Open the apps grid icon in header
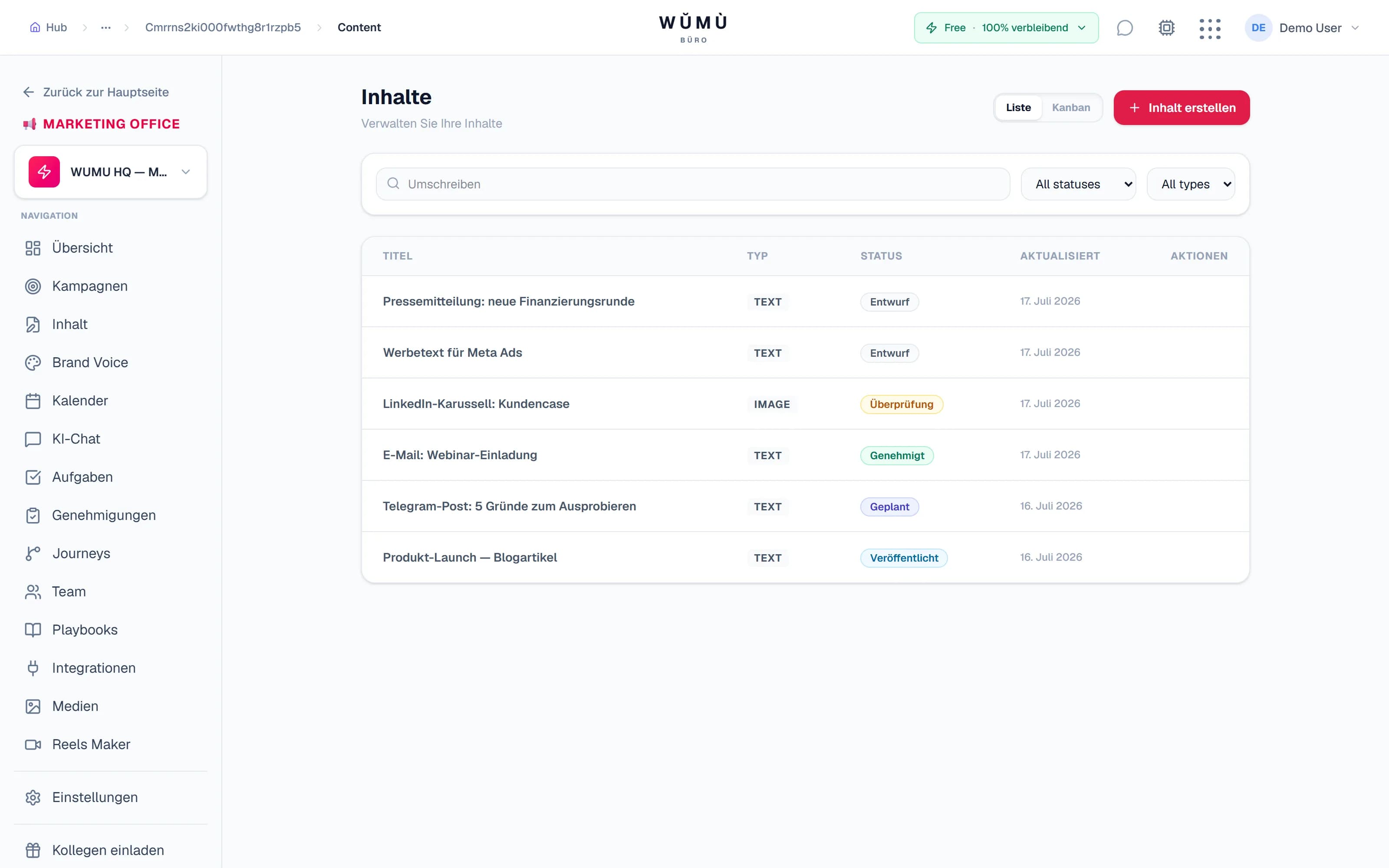The height and width of the screenshot is (868, 1389). 1209,28
